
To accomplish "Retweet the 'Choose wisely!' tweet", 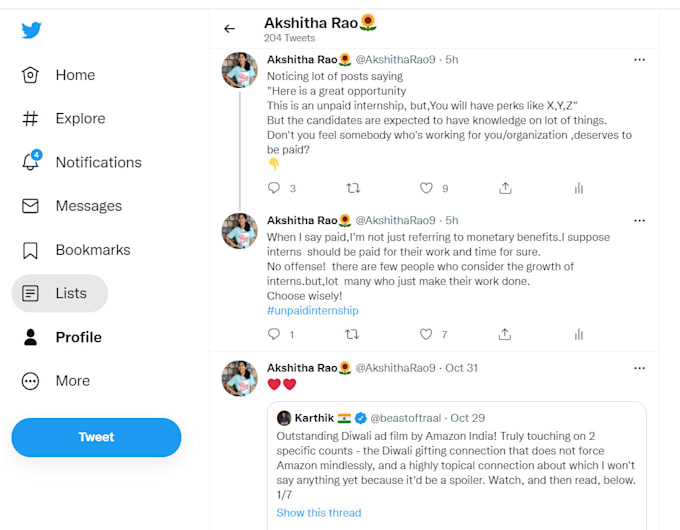I will click(352, 334).
